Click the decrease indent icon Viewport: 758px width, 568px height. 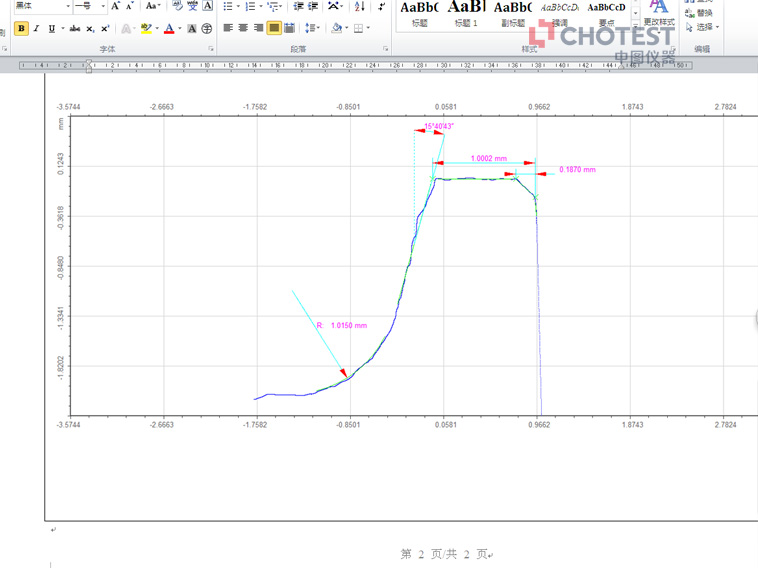tap(299, 6)
